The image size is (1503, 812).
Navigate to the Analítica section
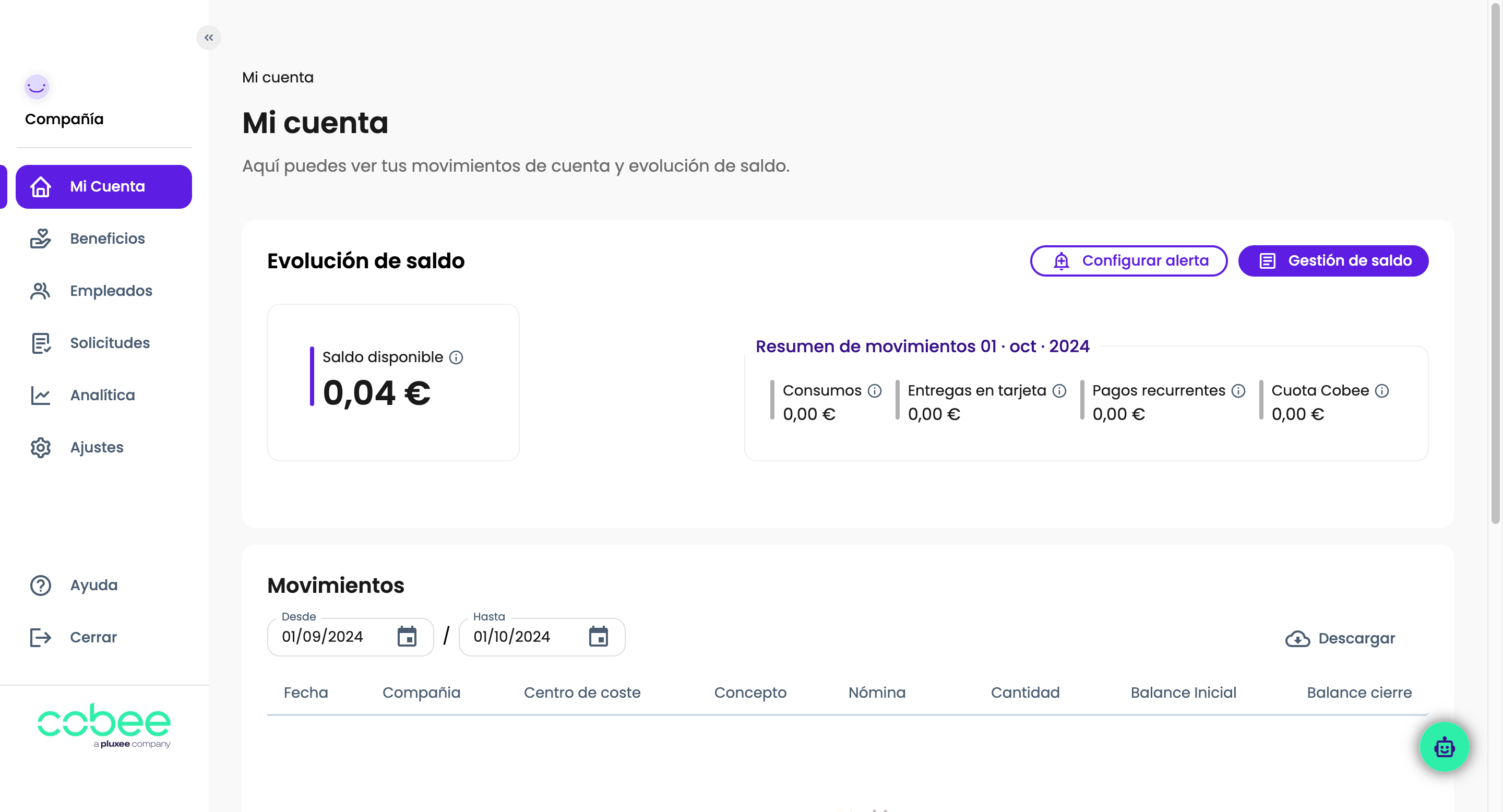point(102,395)
